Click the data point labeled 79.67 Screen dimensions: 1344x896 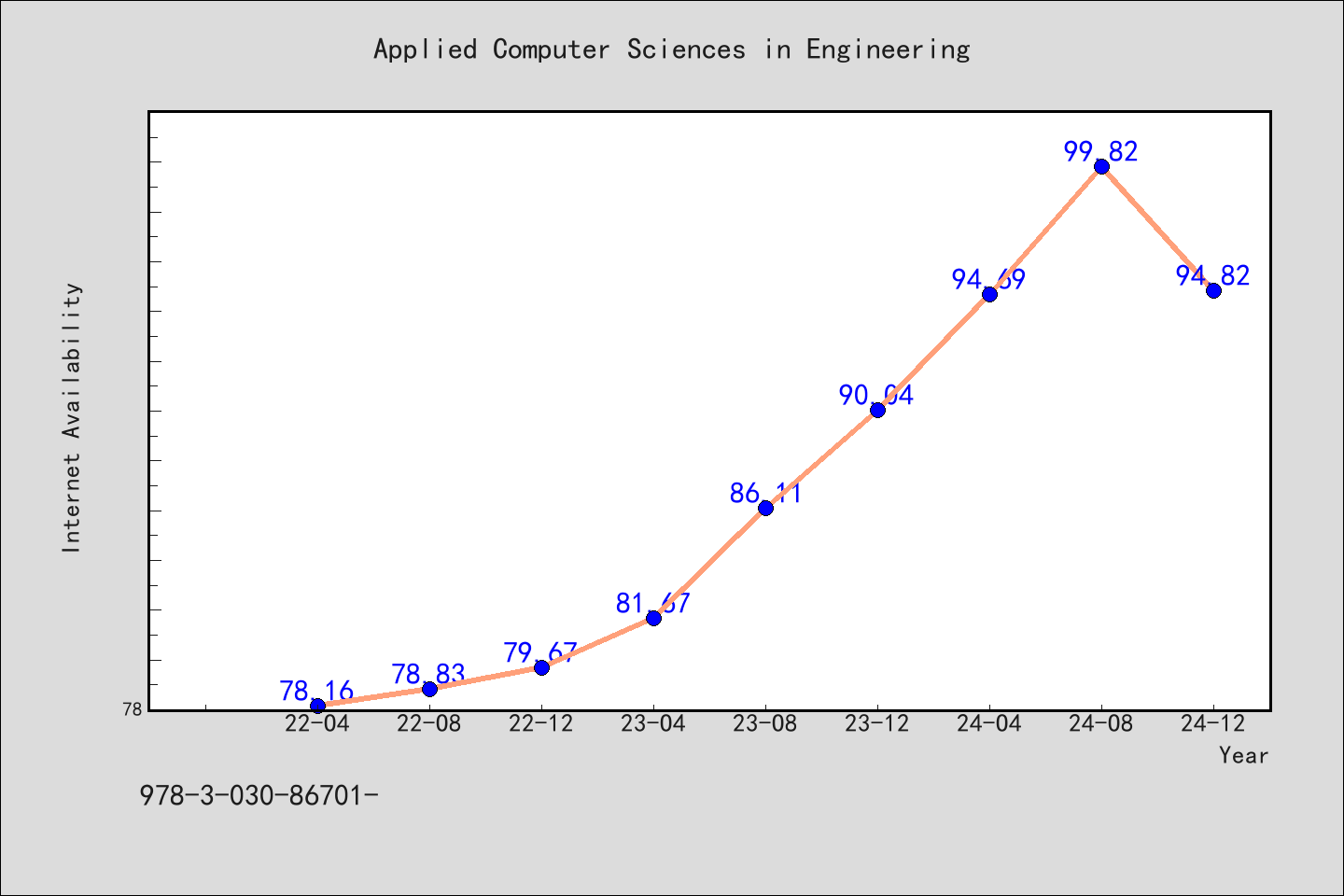click(x=541, y=667)
